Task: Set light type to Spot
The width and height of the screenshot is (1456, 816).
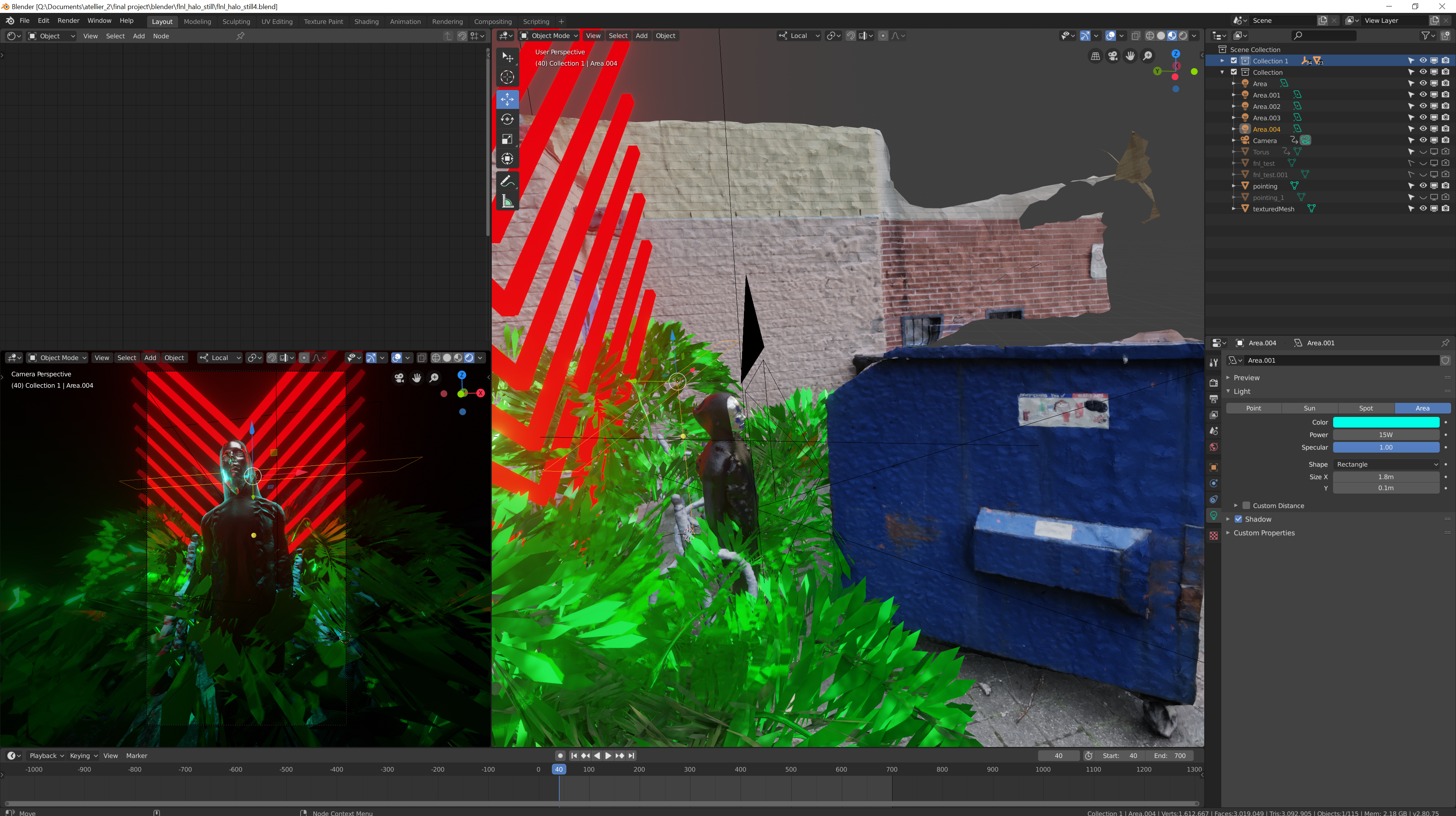Action: tap(1365, 408)
